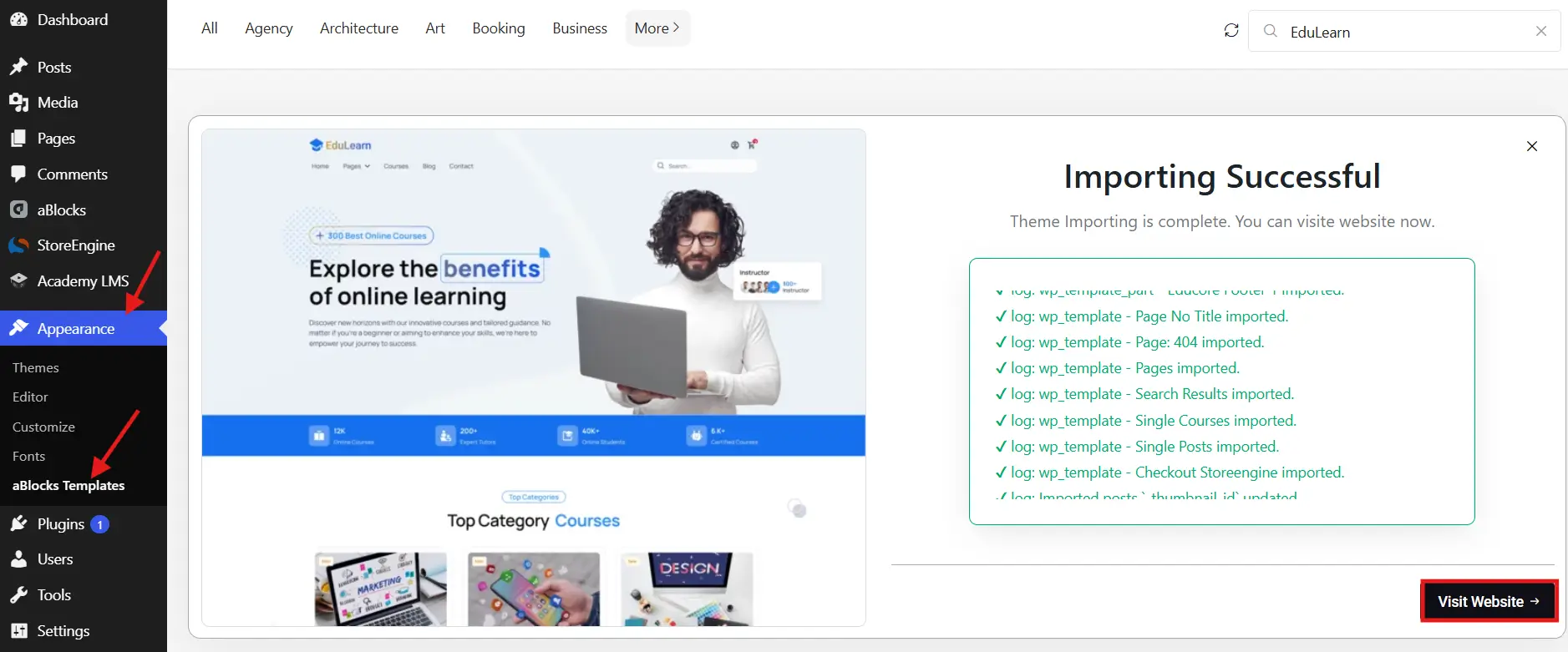The width and height of the screenshot is (1568, 652).
Task: Click the template search input field
Action: tap(1404, 32)
